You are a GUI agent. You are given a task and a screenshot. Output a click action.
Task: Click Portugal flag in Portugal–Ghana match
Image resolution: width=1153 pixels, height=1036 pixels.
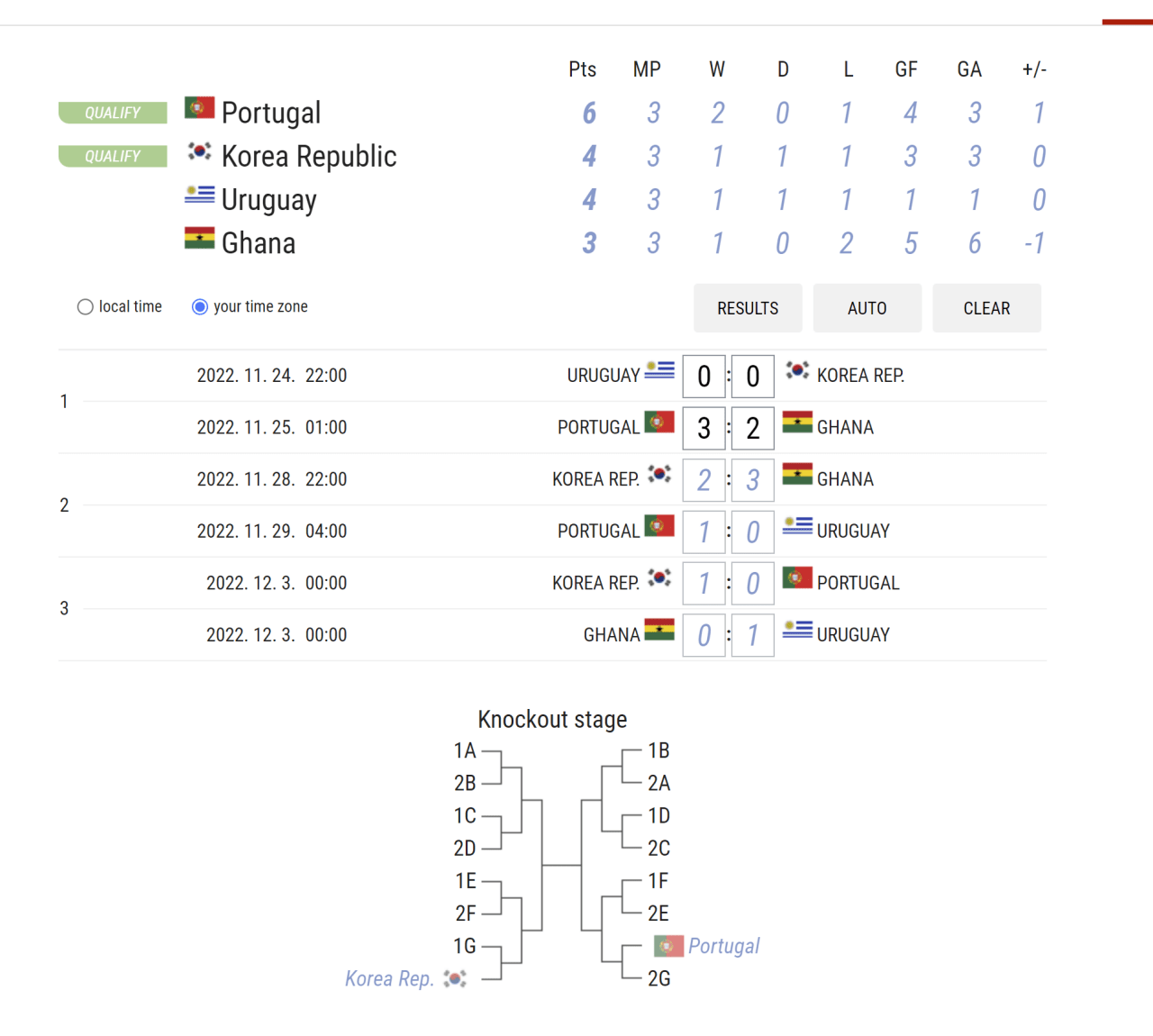click(659, 423)
